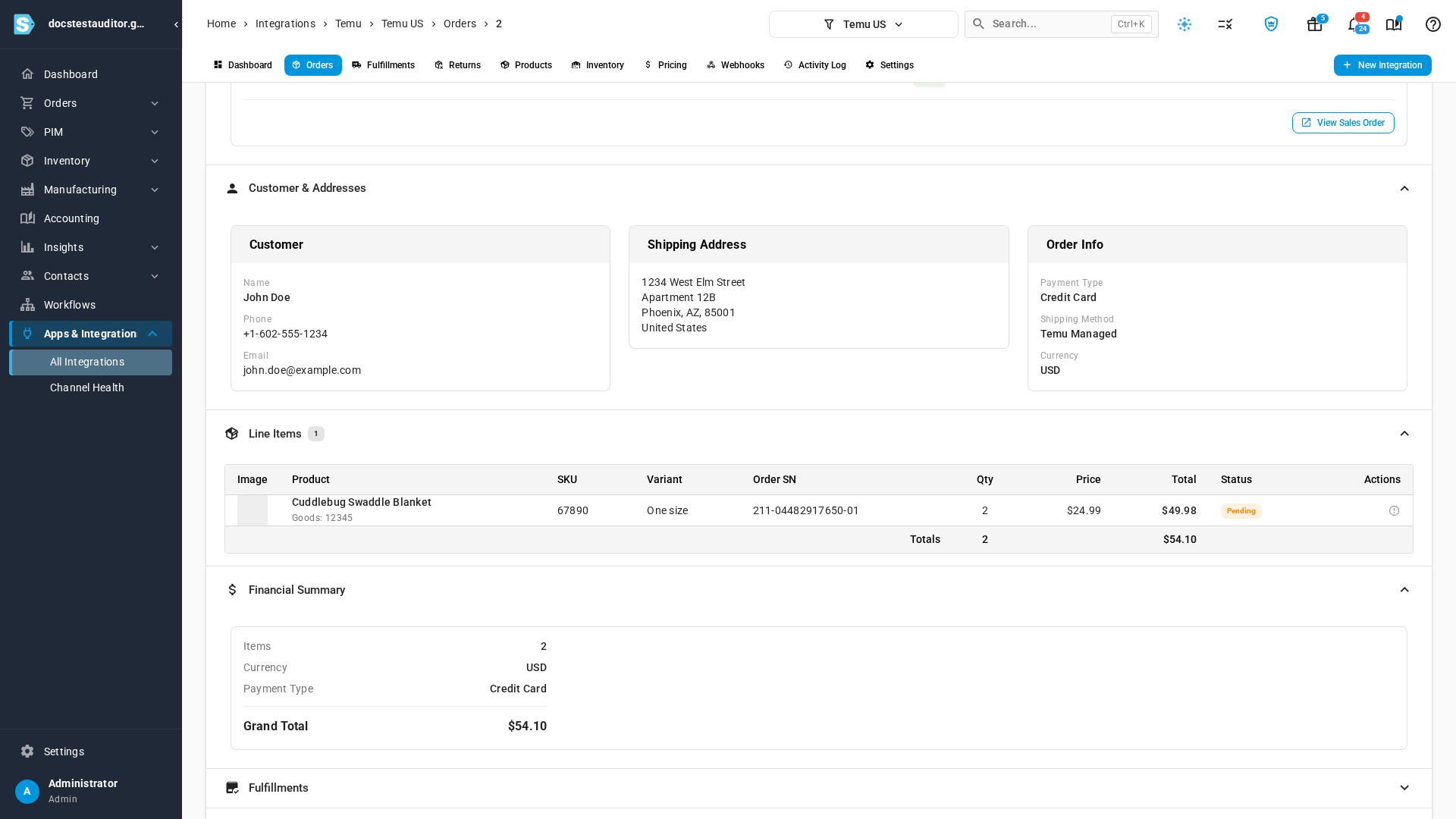Screen dimensions: 1456x819
Task: Expand the Insights sidebar menu
Action: [91, 247]
